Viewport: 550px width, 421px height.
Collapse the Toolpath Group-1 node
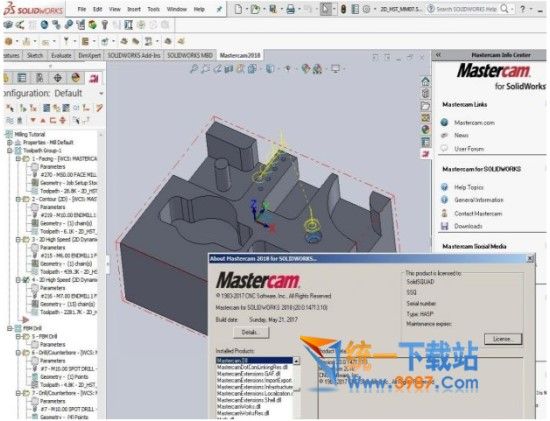(10, 151)
